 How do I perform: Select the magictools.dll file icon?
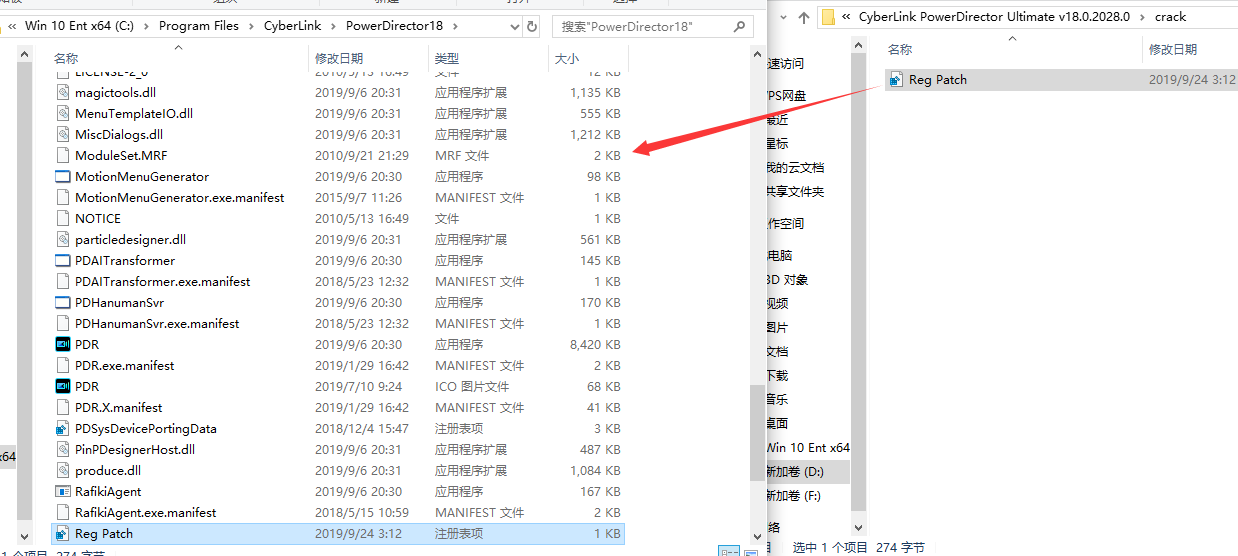point(63,92)
